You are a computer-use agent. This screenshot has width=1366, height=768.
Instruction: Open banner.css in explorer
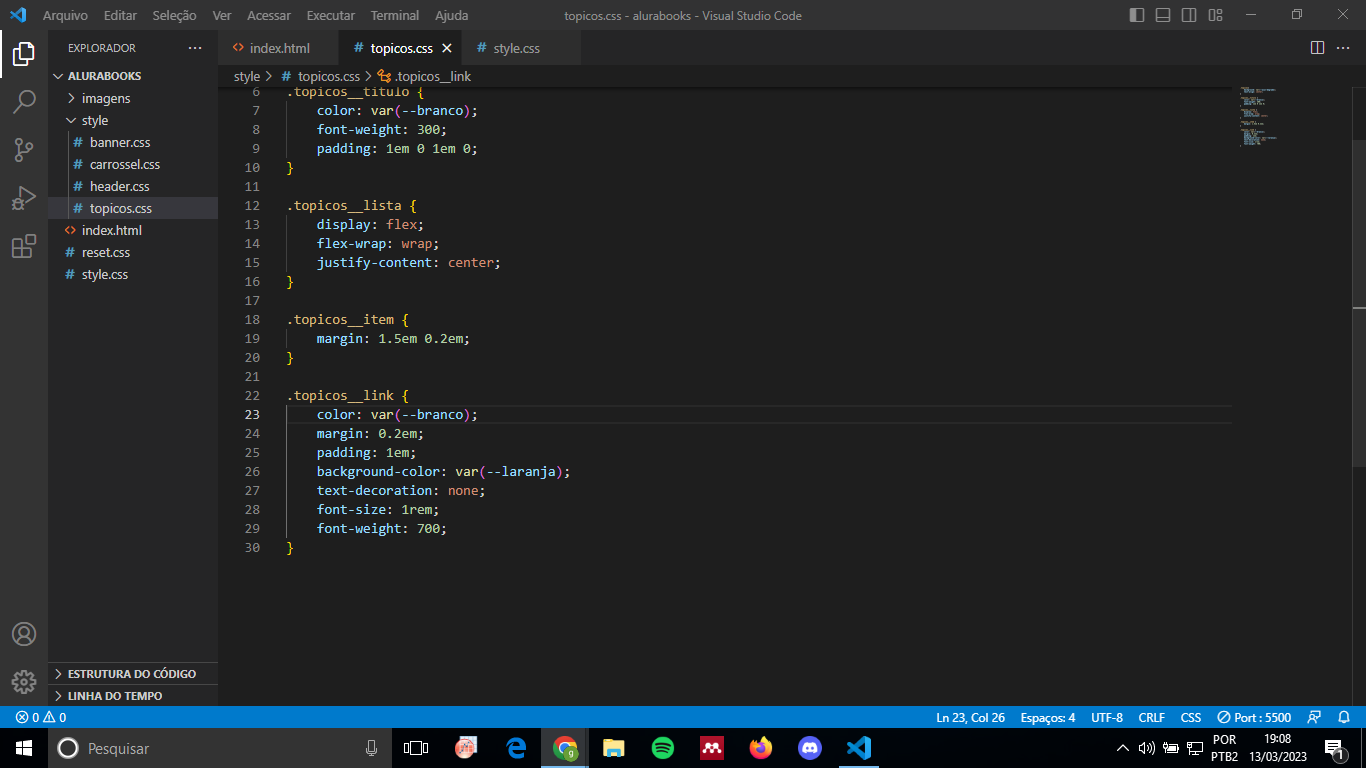133,142
